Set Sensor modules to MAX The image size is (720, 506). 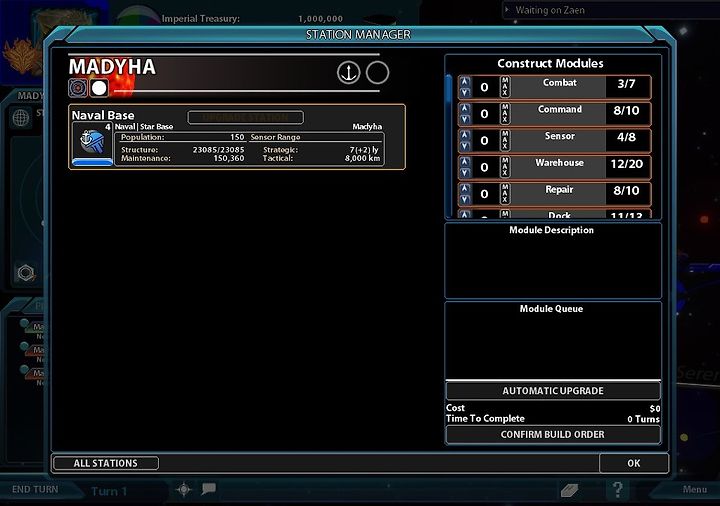point(505,140)
